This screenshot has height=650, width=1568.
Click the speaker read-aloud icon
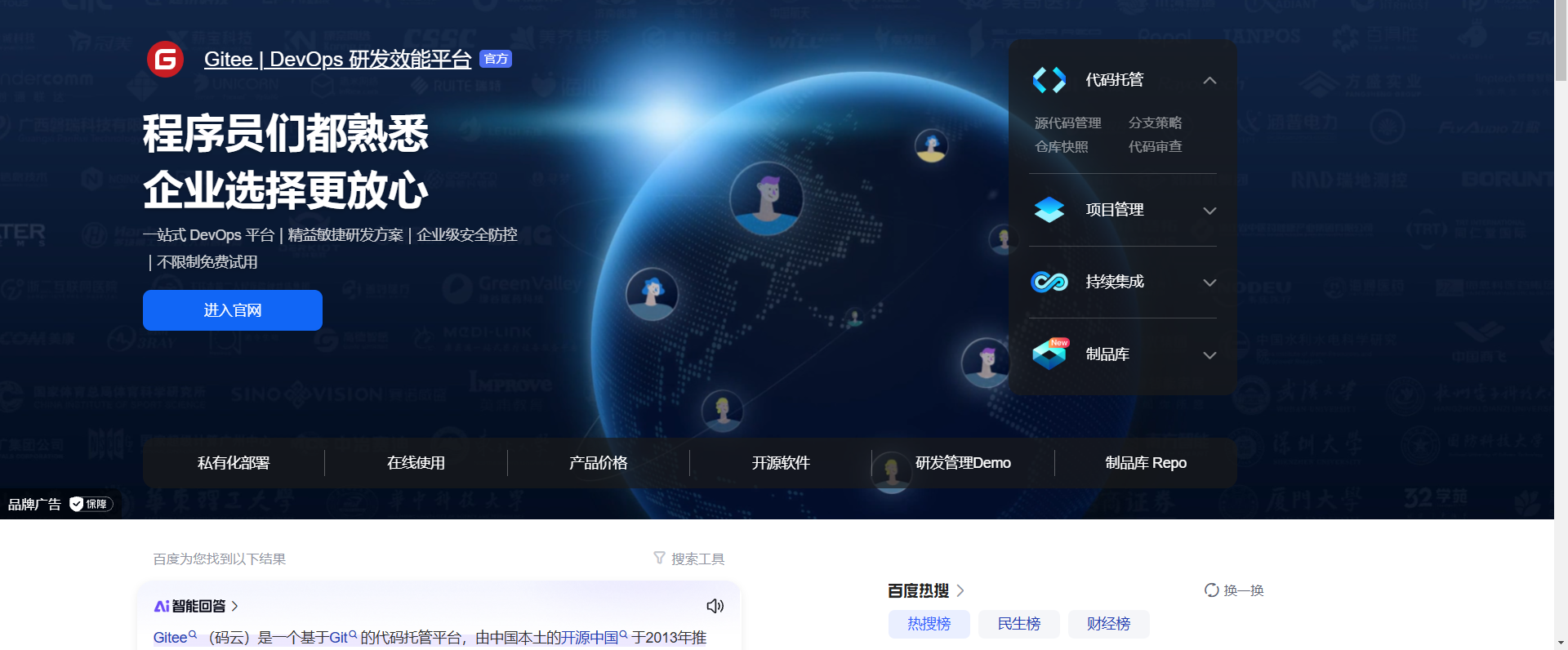click(715, 606)
